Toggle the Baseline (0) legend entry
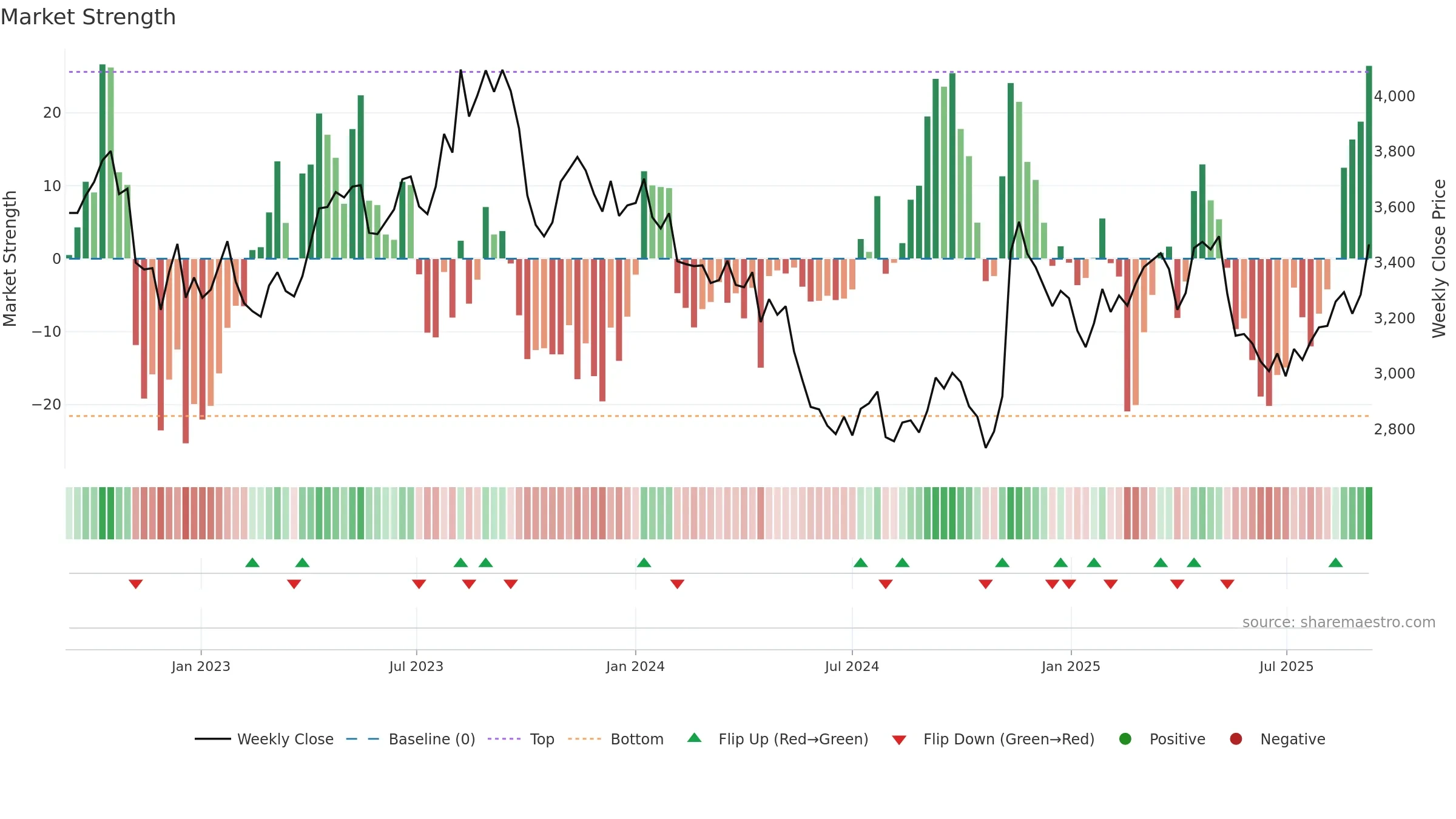Viewport: 1456px width, 819px height. [411, 739]
